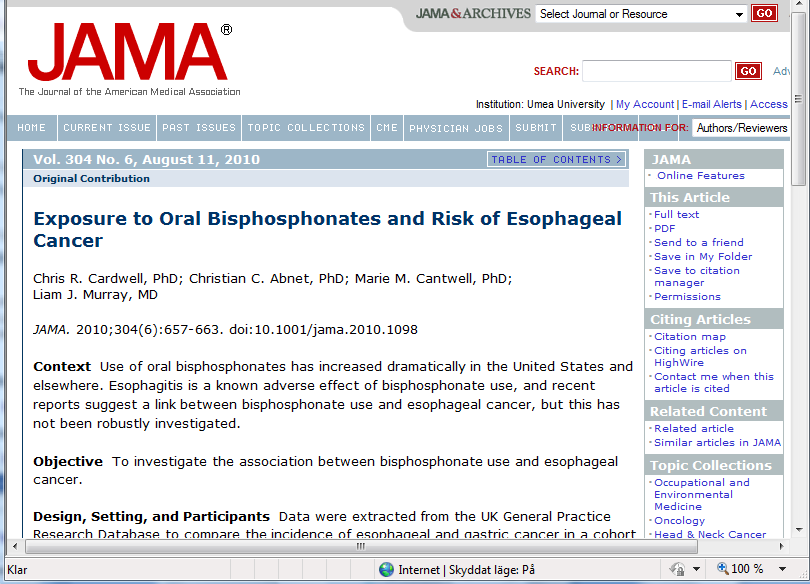Click the horizontal scrollbar thumb
810x584 pixels.
(361, 546)
